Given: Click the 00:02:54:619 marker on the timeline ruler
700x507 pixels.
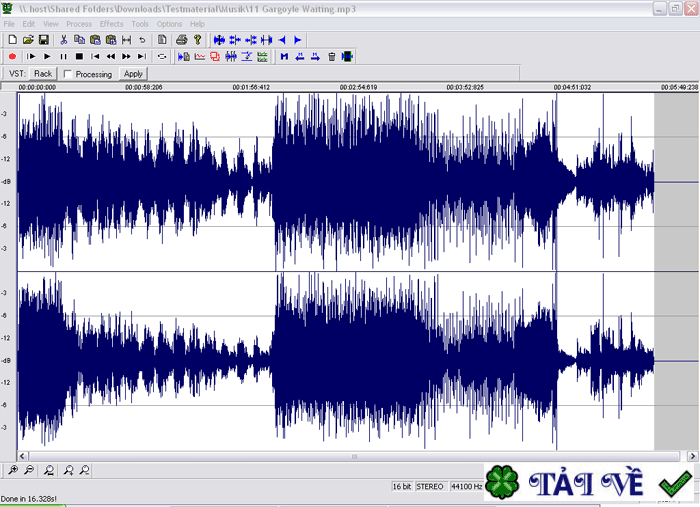Looking at the screenshot, I should point(358,87).
